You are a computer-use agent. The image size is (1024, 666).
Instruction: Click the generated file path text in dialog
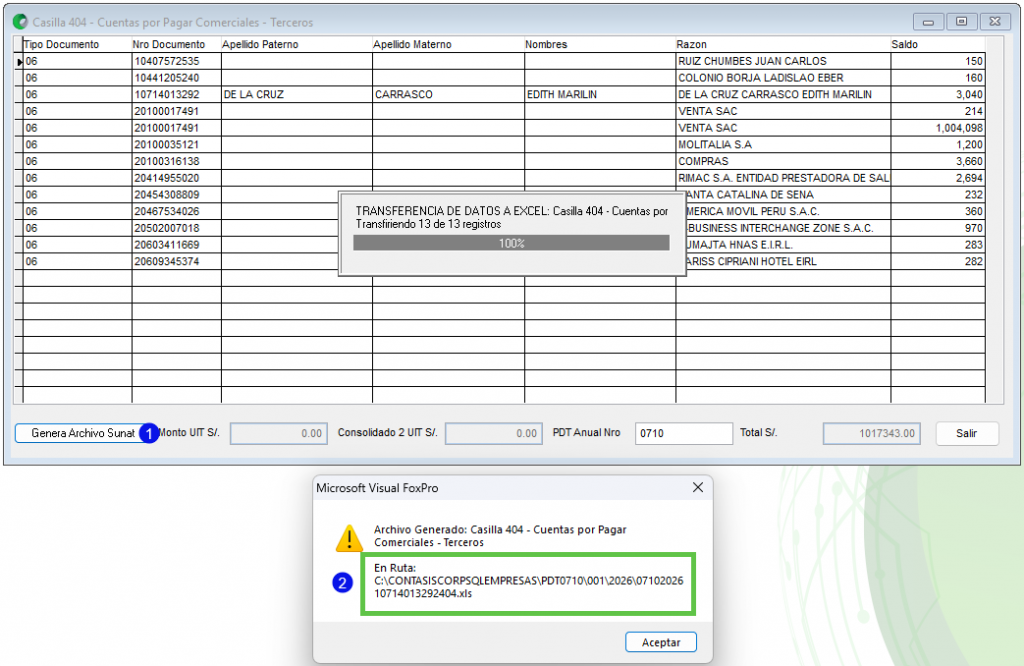pyautogui.click(x=528, y=587)
